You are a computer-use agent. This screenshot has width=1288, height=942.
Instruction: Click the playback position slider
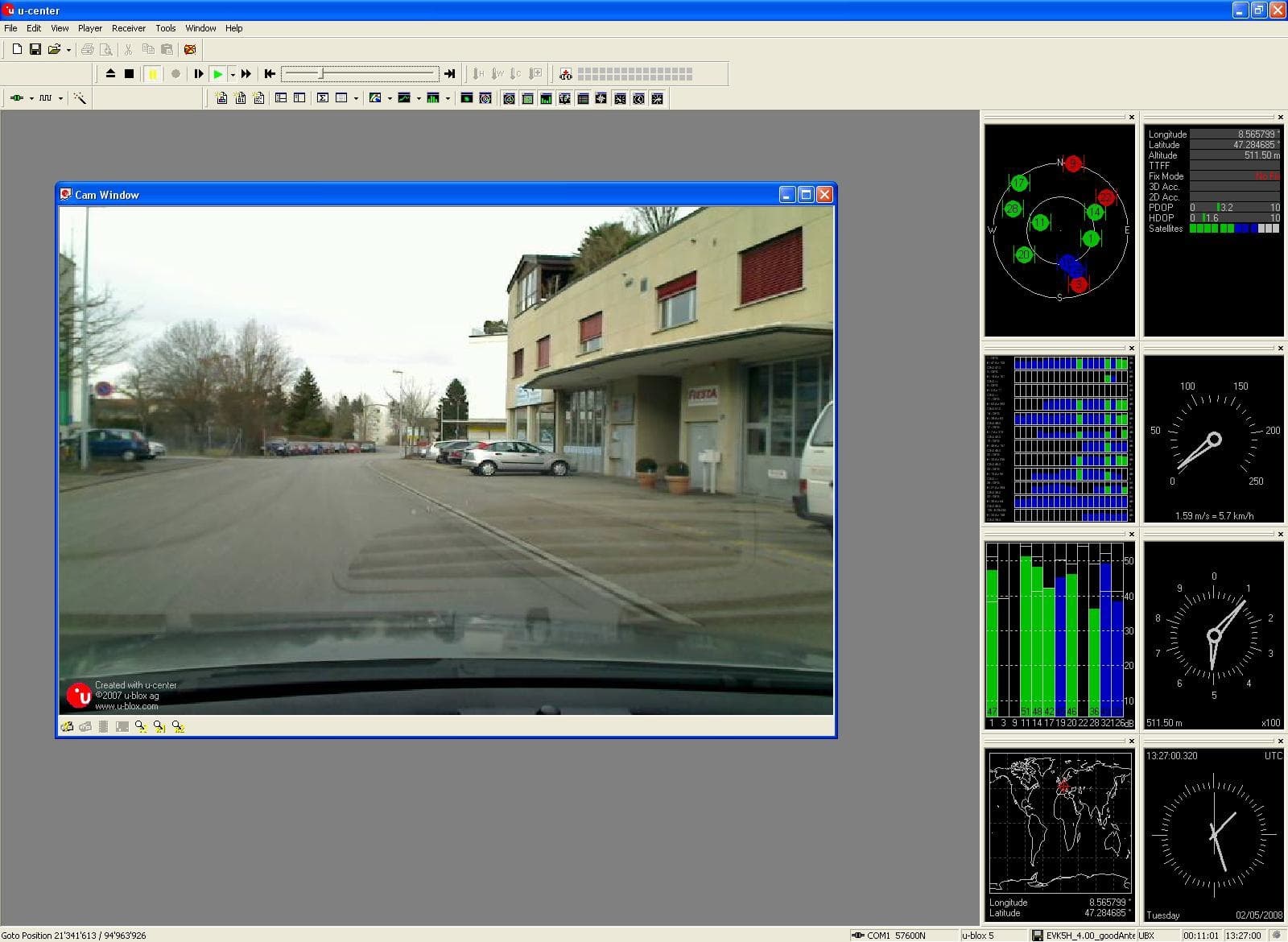pyautogui.click(x=320, y=73)
